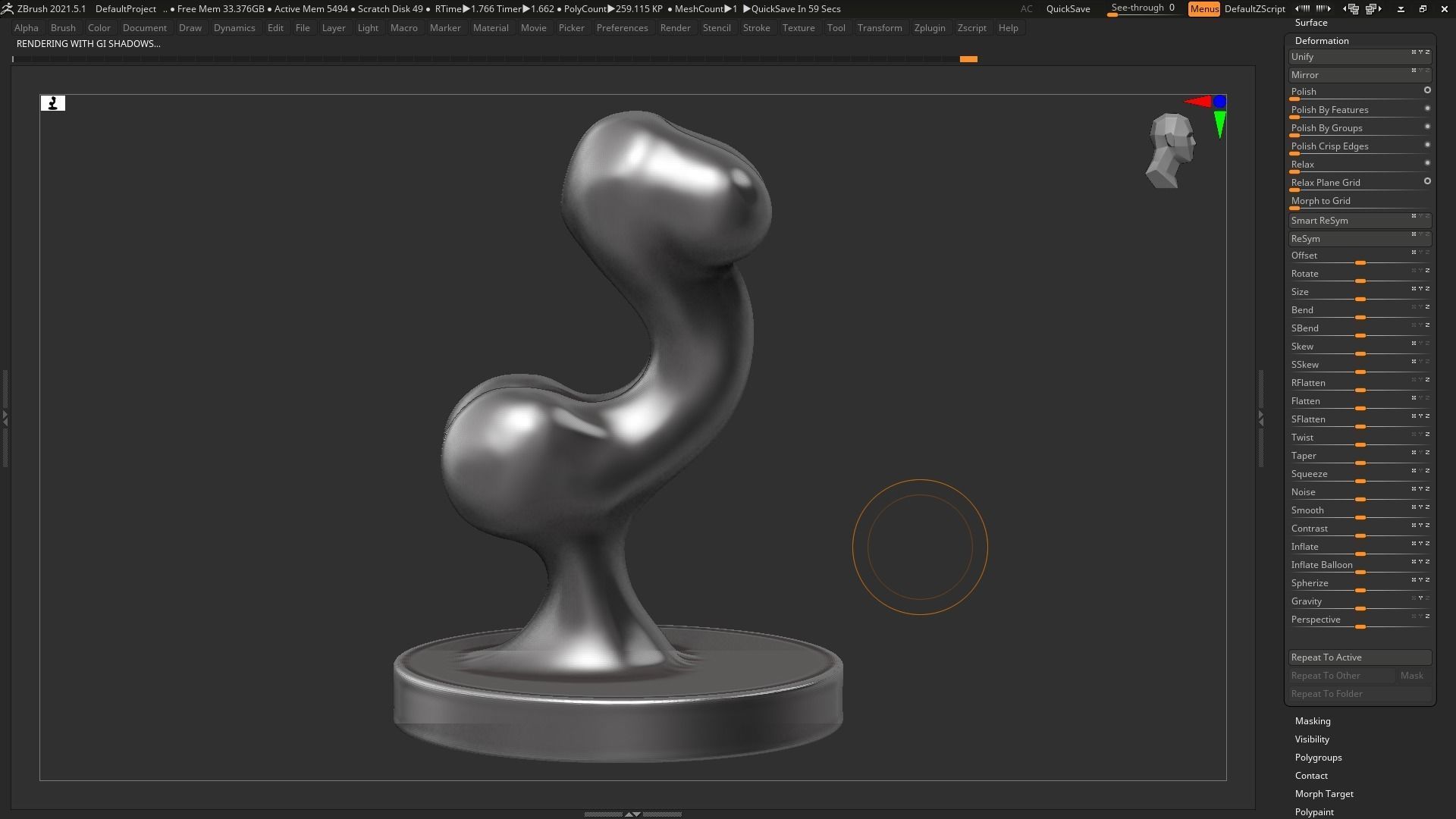The height and width of the screenshot is (819, 1456).
Task: Toggle the Polish Crisp Edges dot icon
Action: [1427, 145]
